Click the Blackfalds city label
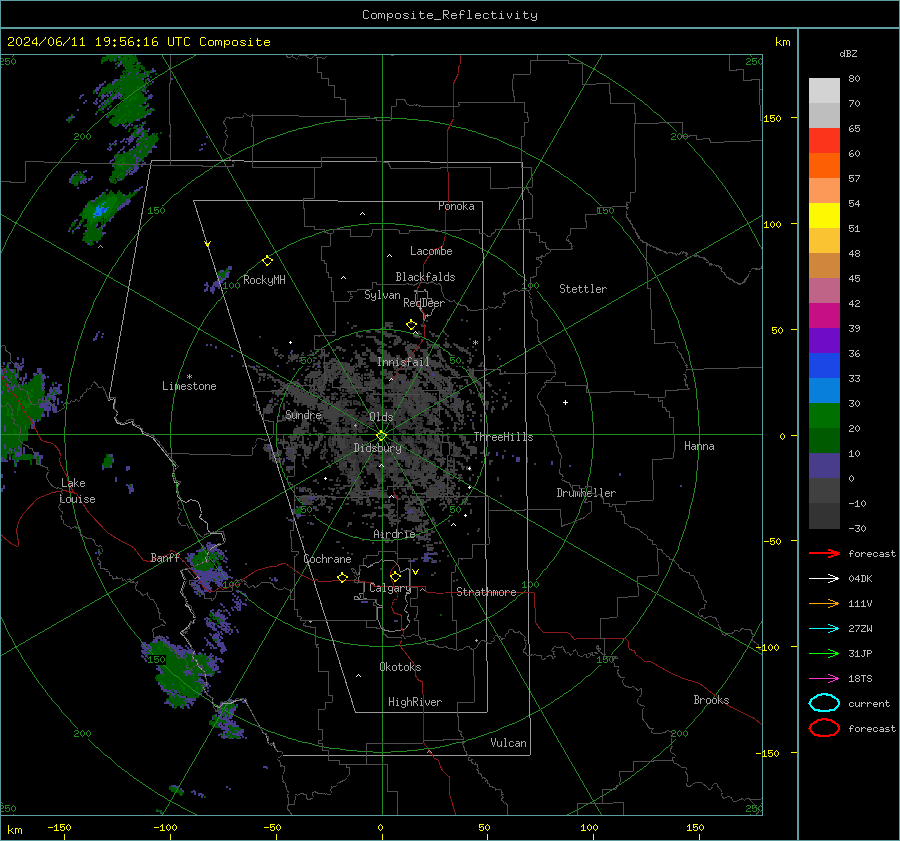Viewport: 900px width, 841px height. (425, 277)
